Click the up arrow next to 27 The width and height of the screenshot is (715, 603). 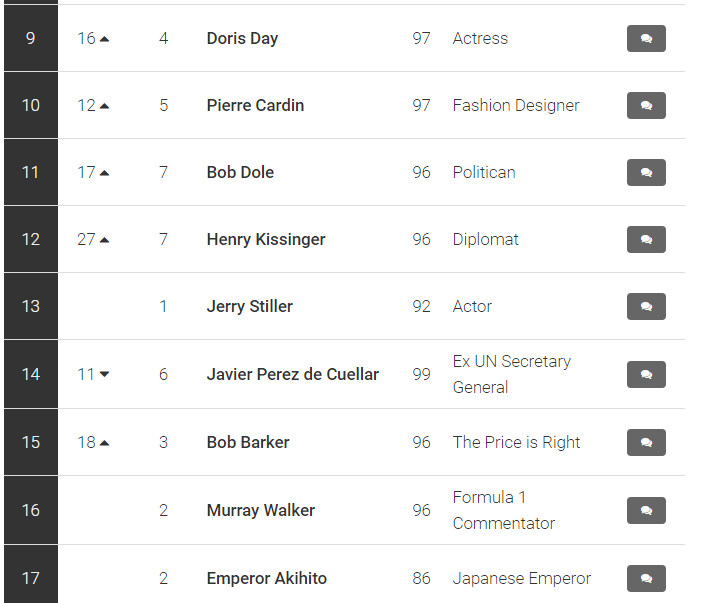pos(104,240)
